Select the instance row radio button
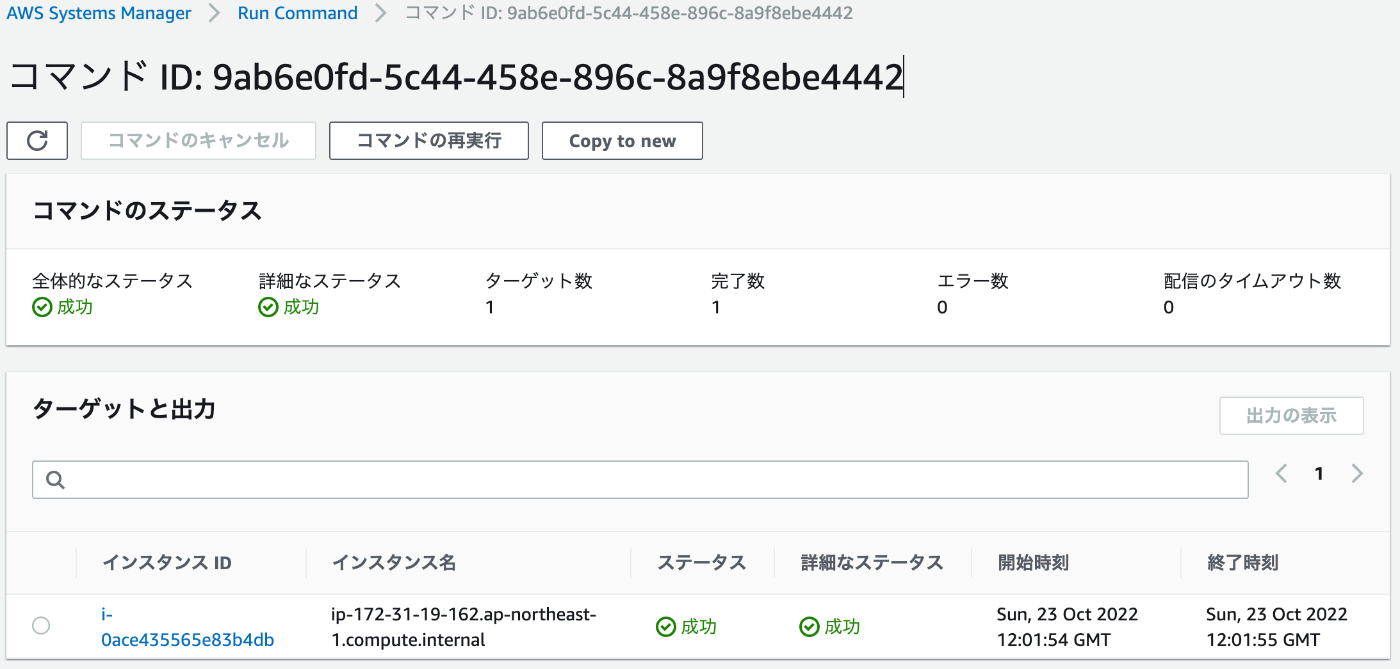Viewport: 1400px width, 669px height. (41, 626)
